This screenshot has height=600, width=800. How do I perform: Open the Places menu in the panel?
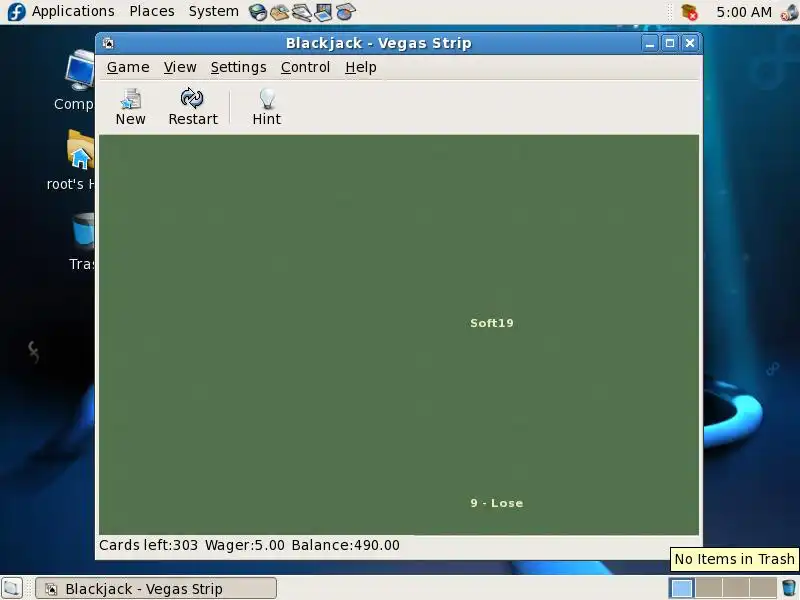[152, 11]
